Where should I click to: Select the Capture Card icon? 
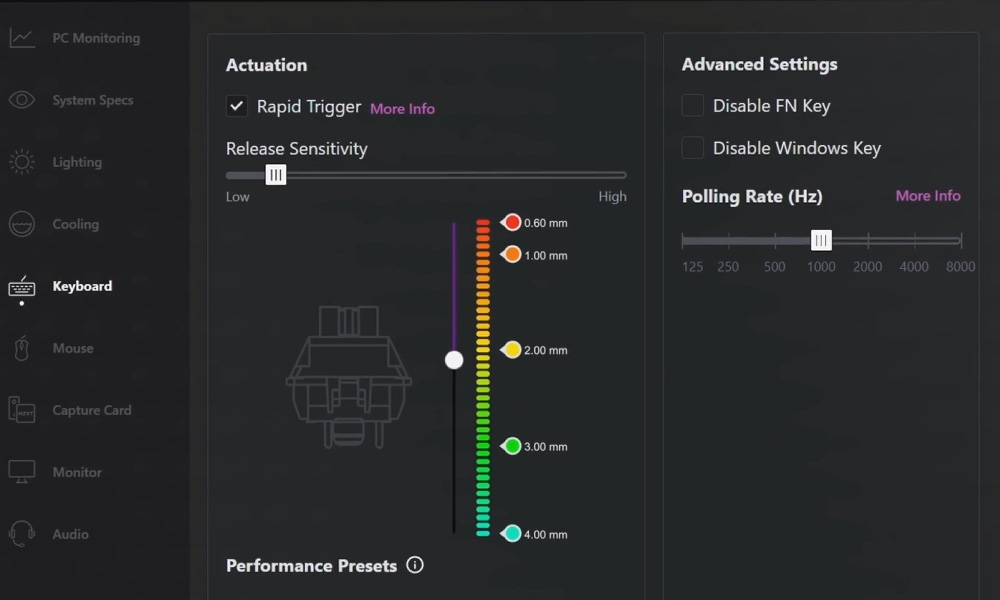[22, 409]
